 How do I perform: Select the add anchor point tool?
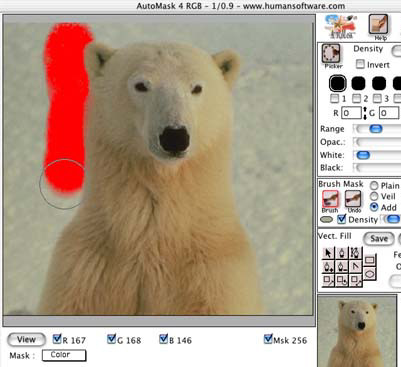[328, 267]
